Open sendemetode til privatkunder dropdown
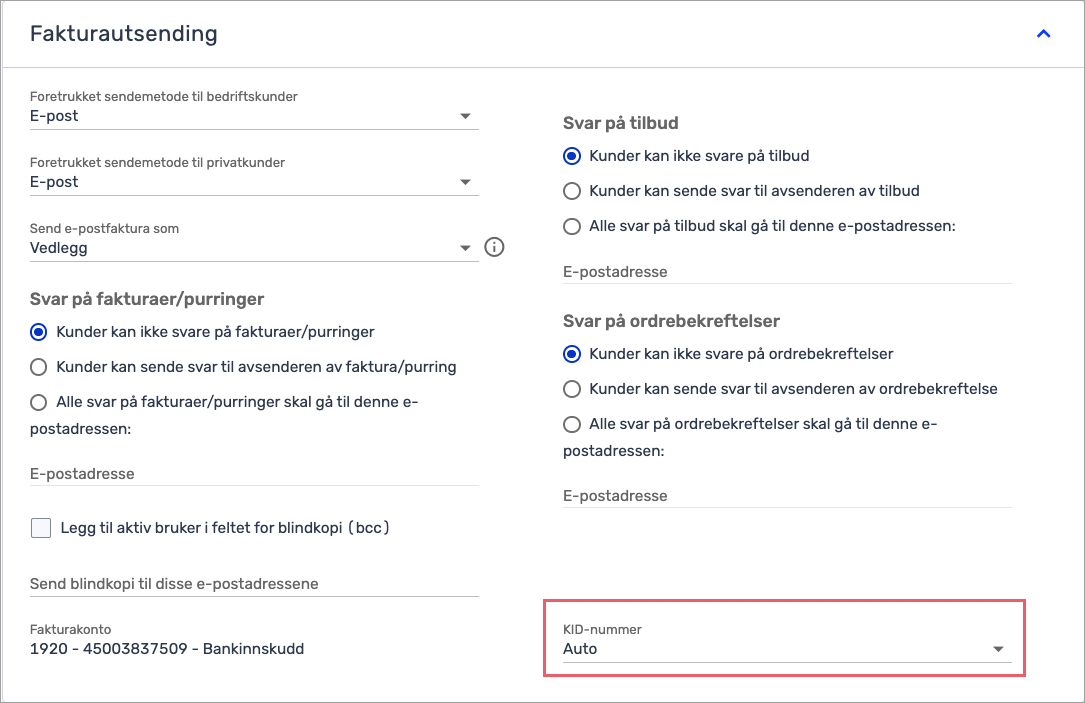The image size is (1085, 703). click(254, 182)
